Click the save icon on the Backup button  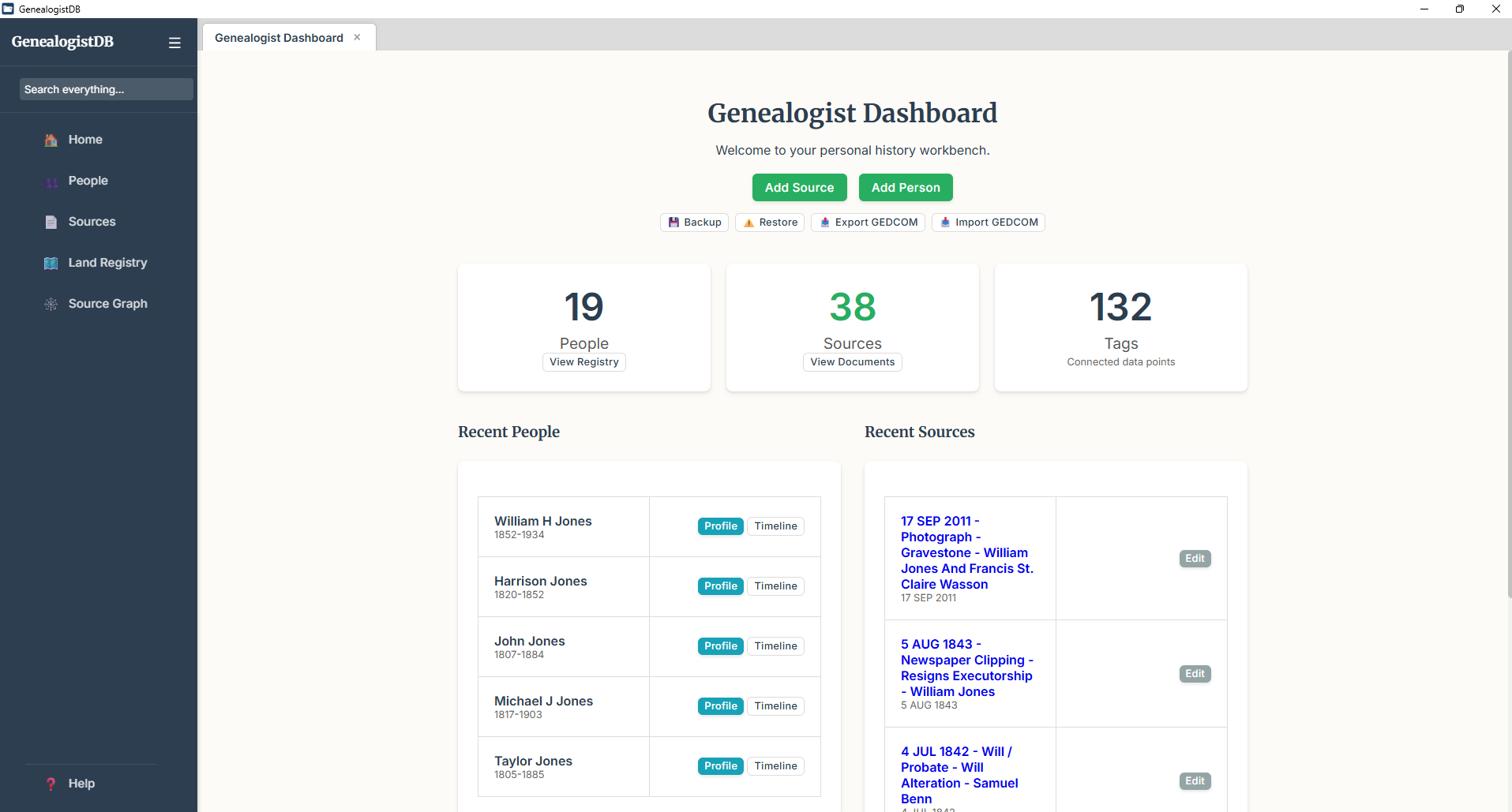673,223
